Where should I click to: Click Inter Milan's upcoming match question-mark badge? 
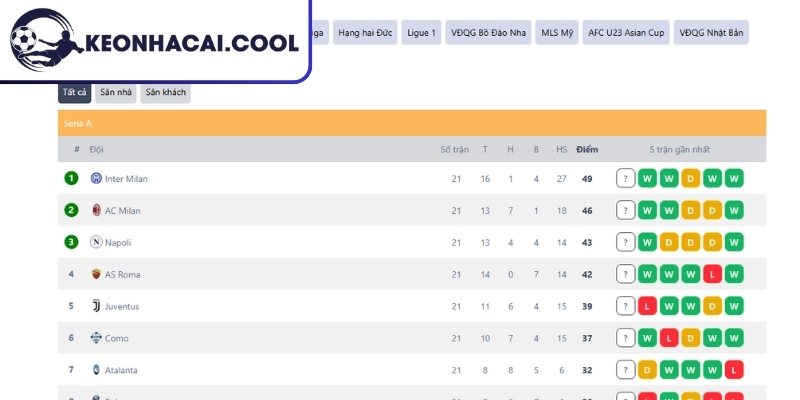pyautogui.click(x=626, y=179)
